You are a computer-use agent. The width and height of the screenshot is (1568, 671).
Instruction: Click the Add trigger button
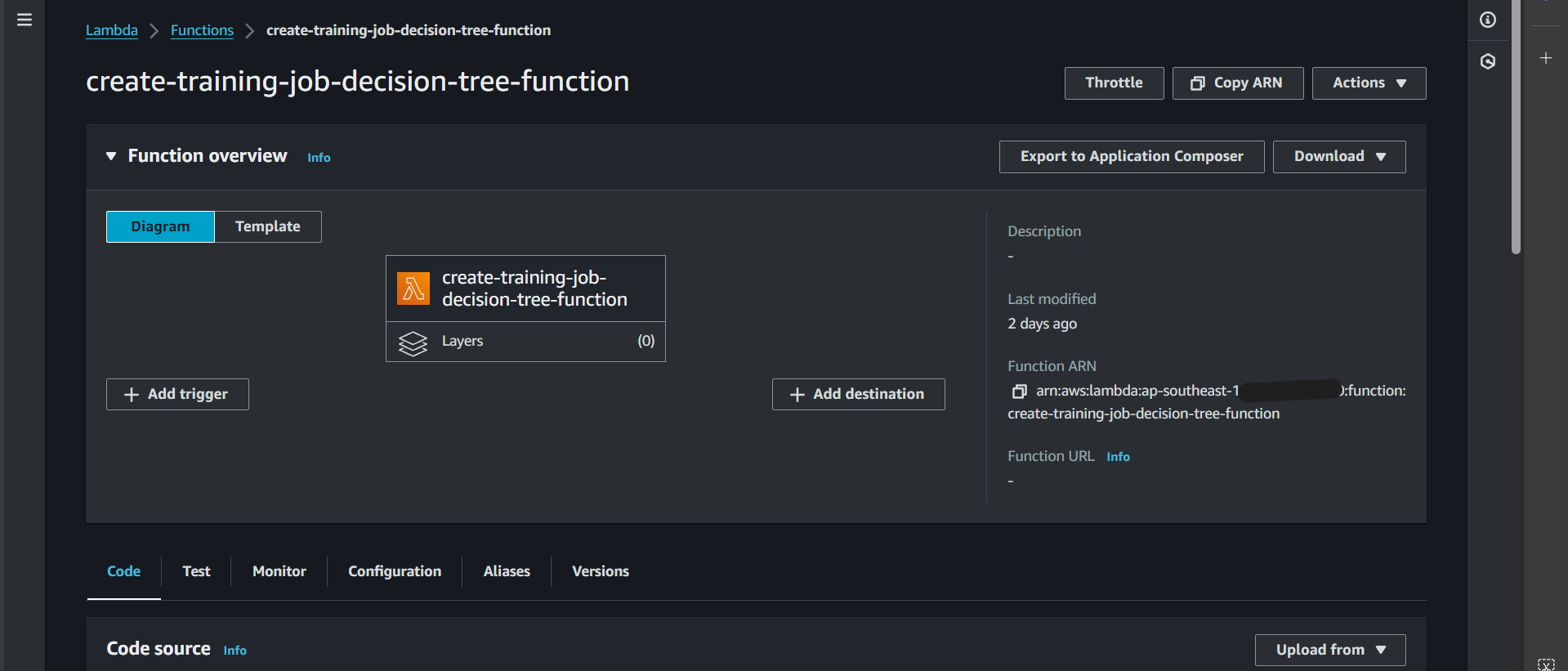coord(177,394)
